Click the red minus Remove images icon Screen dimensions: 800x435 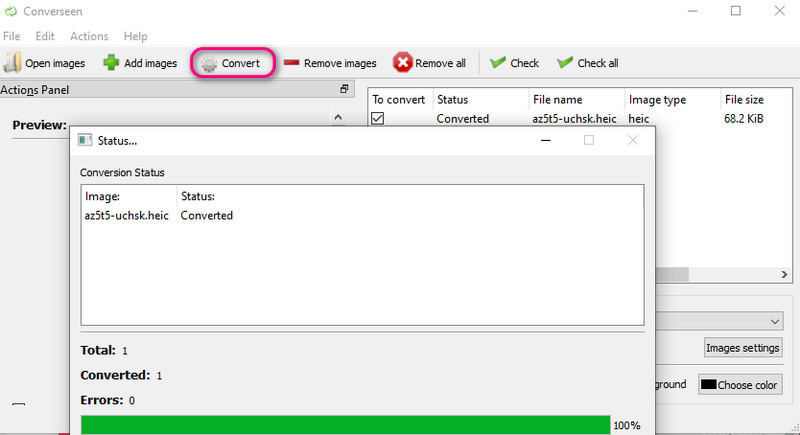click(291, 63)
